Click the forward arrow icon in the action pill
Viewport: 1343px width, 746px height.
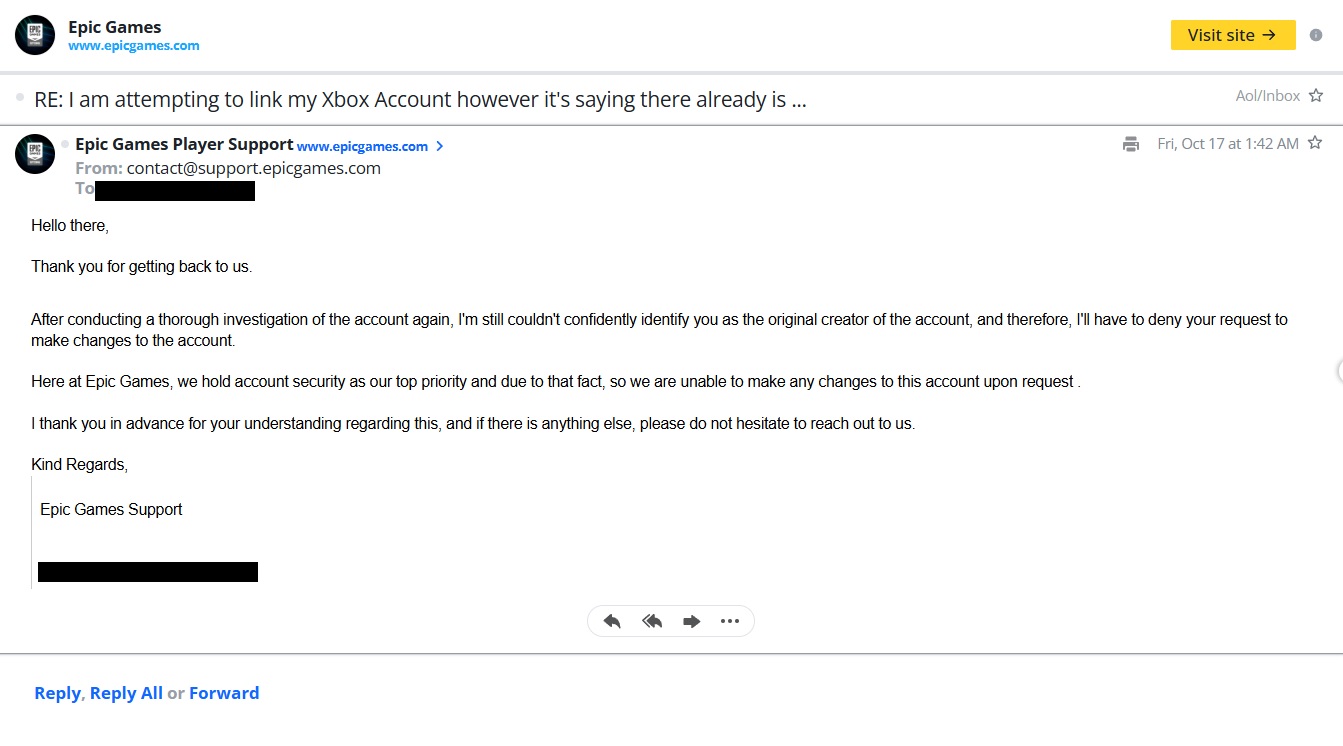coord(691,621)
